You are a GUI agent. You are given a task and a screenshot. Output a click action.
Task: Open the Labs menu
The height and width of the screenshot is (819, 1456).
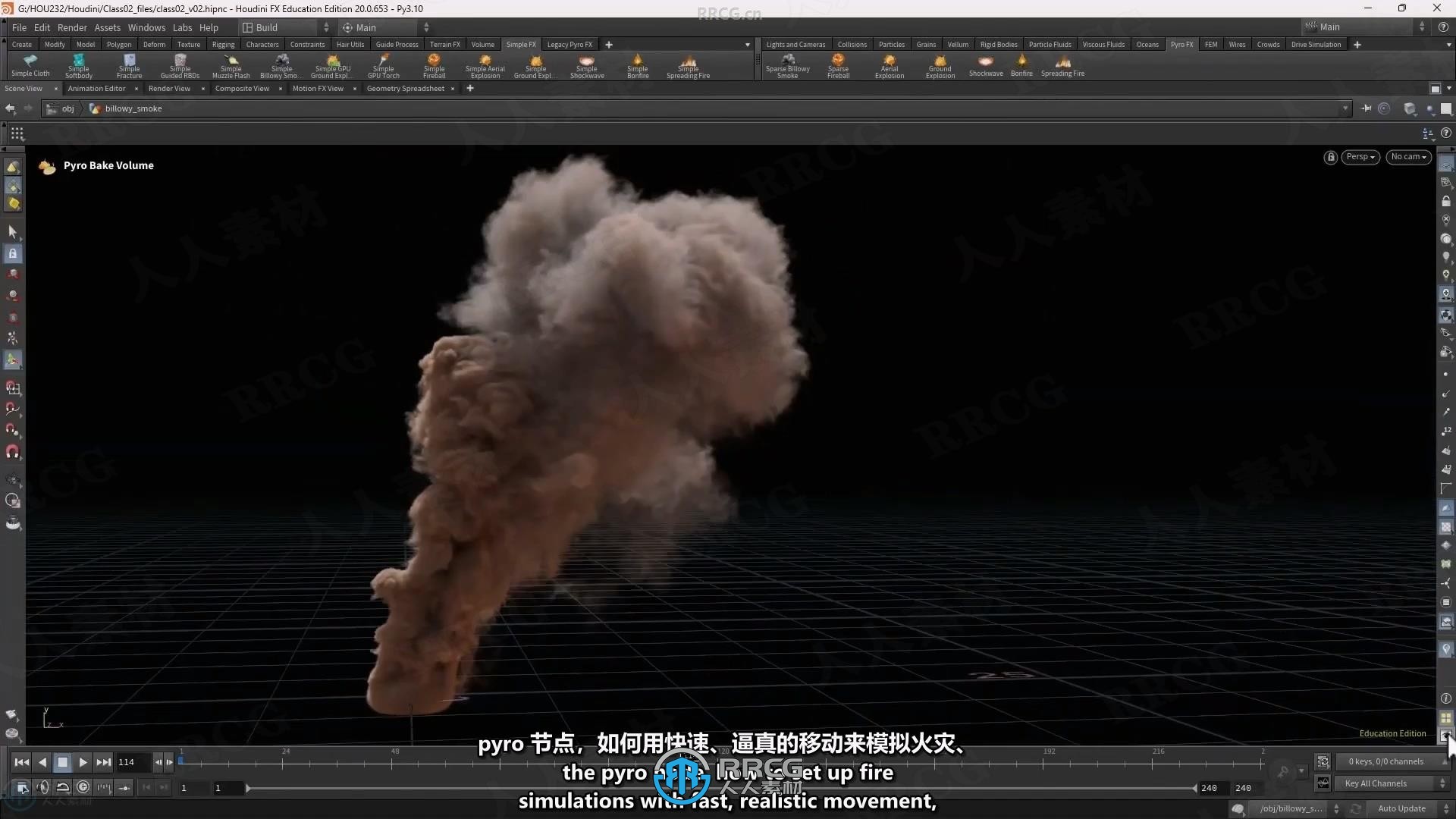click(x=182, y=27)
